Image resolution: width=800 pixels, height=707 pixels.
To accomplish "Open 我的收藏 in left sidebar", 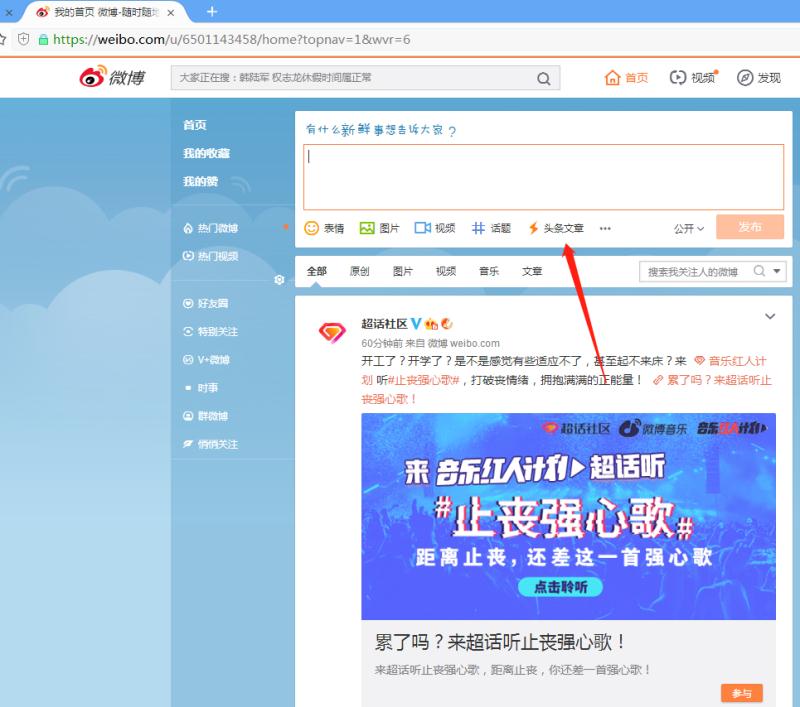I will [206, 153].
